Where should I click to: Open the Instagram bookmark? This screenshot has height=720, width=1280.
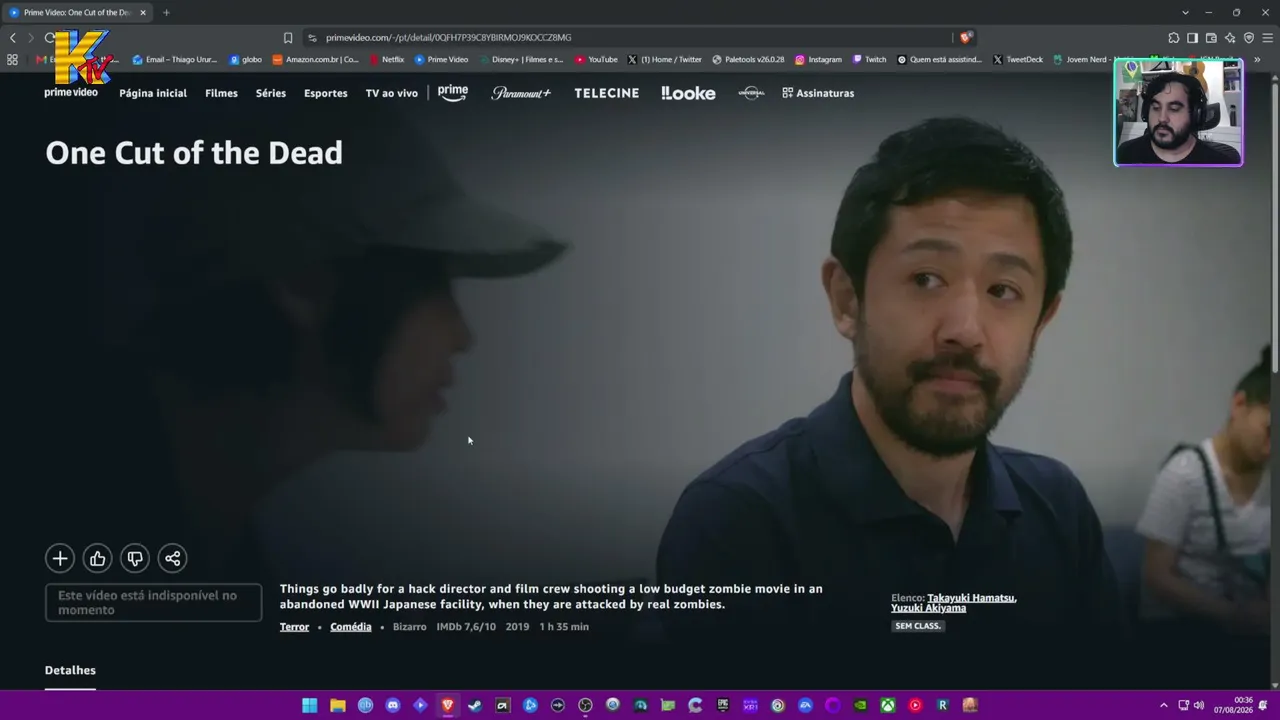[x=818, y=60]
